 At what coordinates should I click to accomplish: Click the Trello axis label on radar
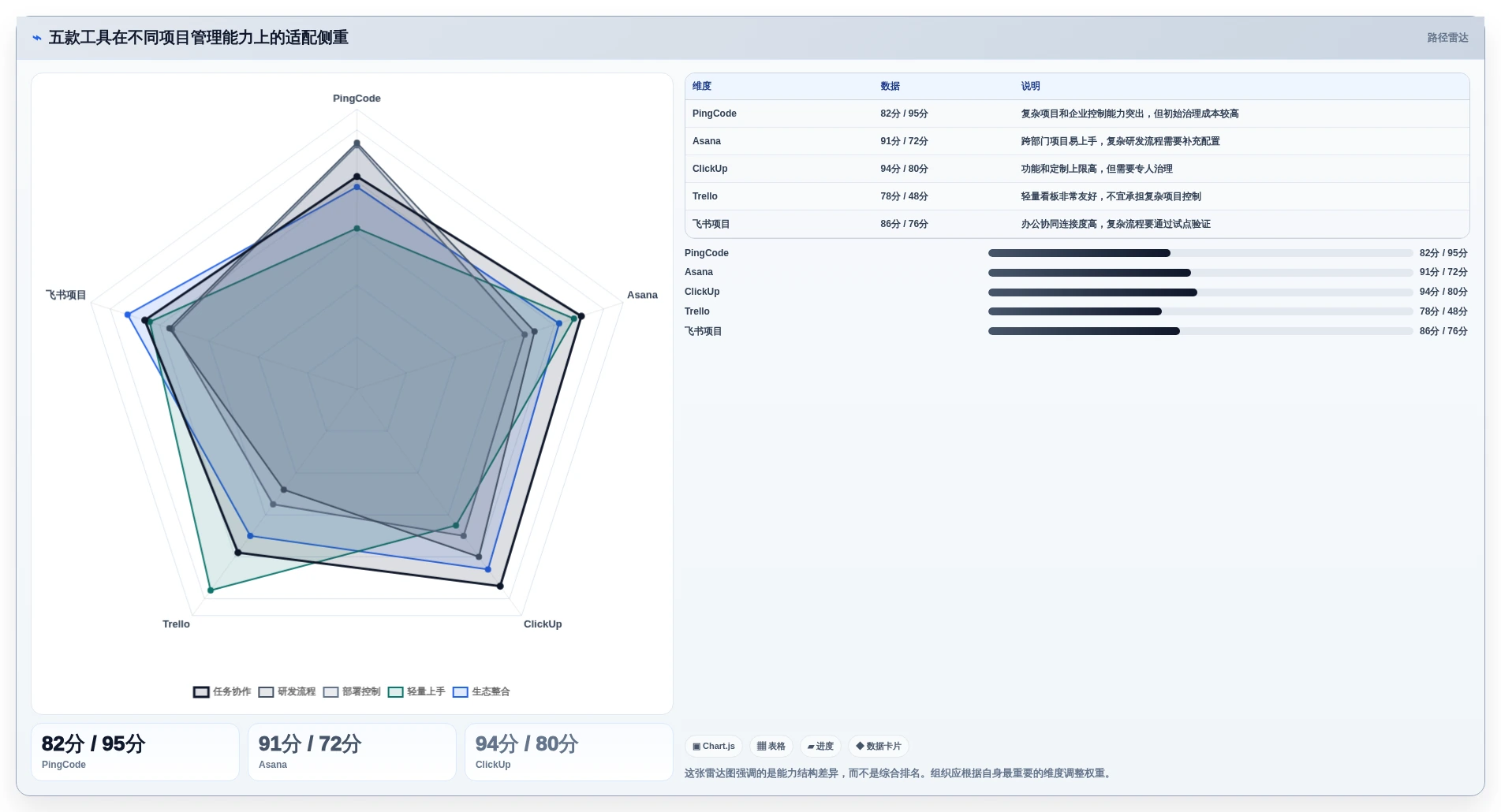point(176,624)
